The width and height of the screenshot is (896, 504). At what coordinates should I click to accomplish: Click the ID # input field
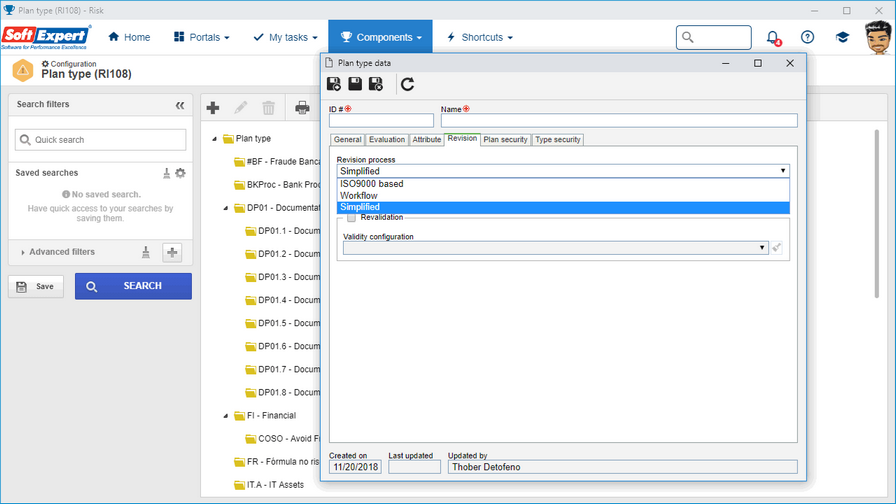point(381,121)
